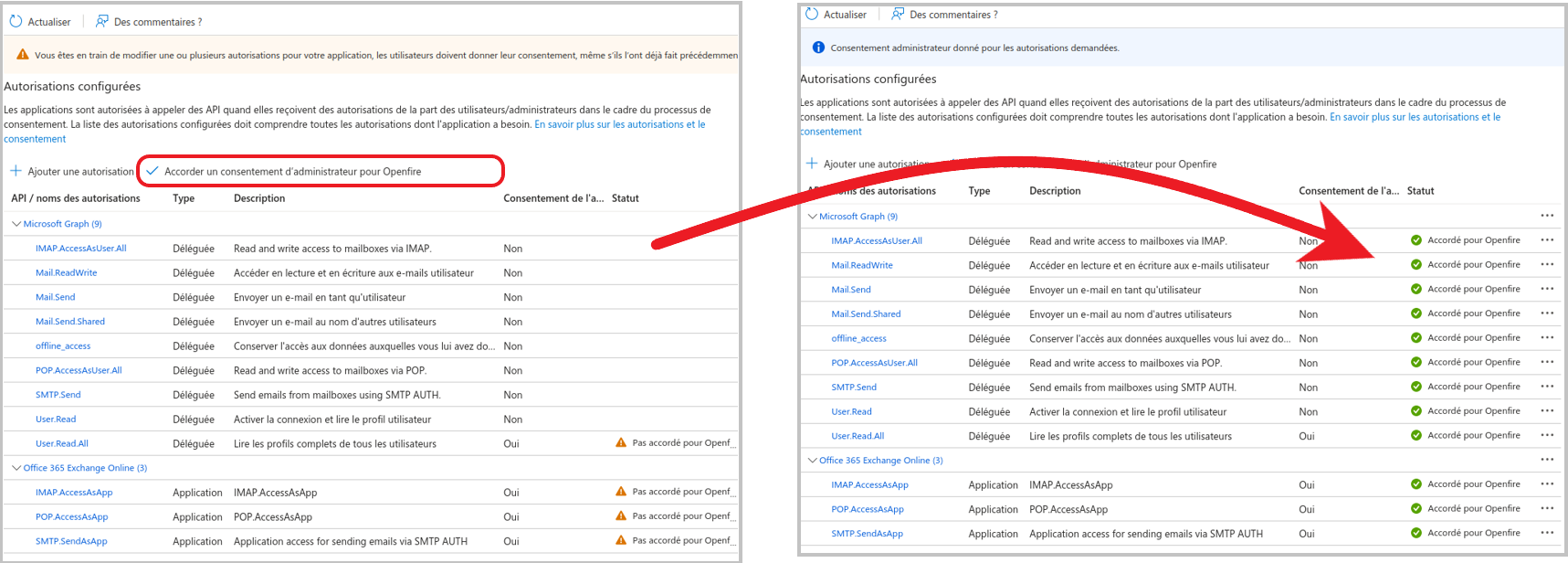Select 'Application access for sending emails' right panel
This screenshot has width=1568, height=563.
pyautogui.click(x=1146, y=534)
